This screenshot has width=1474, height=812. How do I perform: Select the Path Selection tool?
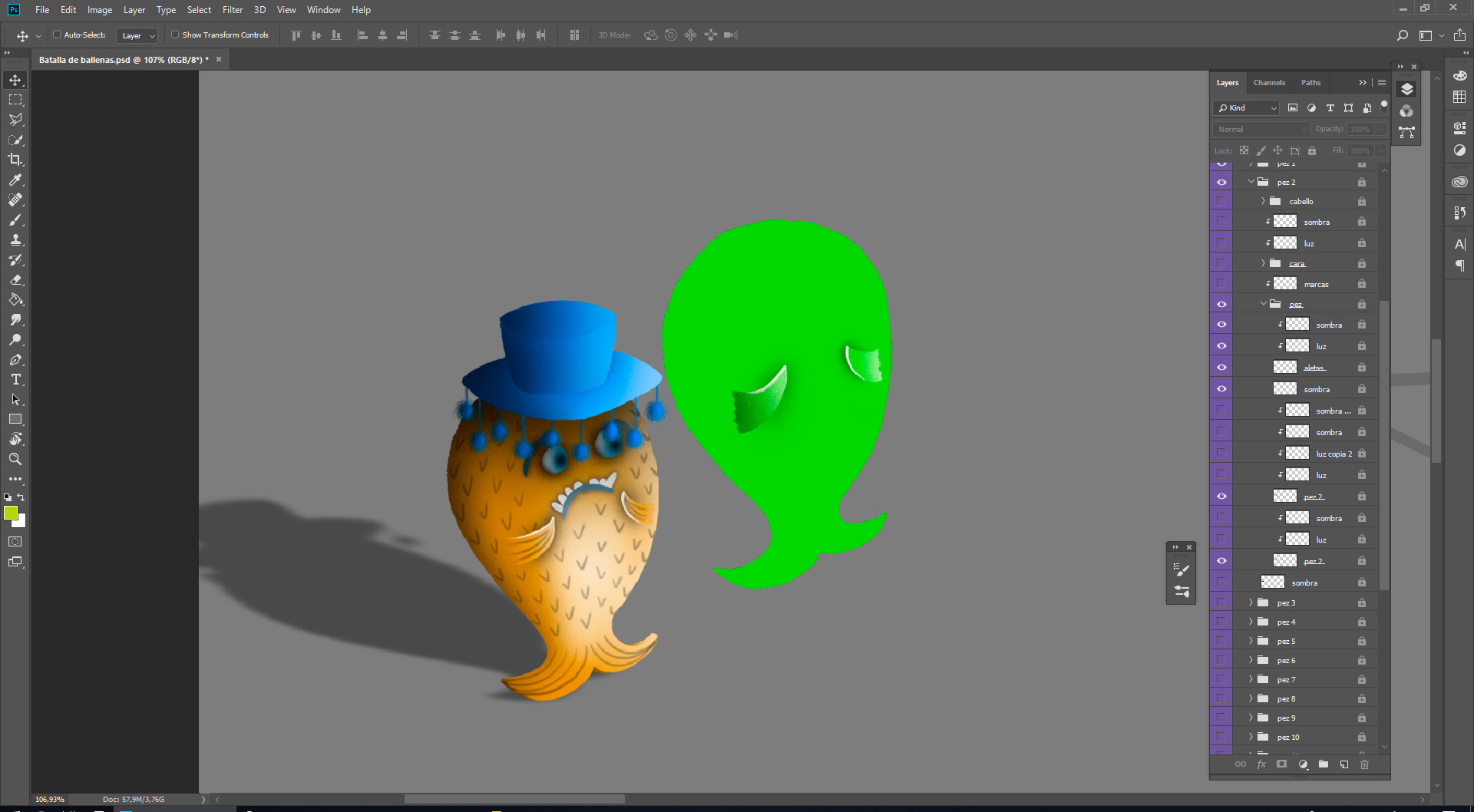point(15,399)
